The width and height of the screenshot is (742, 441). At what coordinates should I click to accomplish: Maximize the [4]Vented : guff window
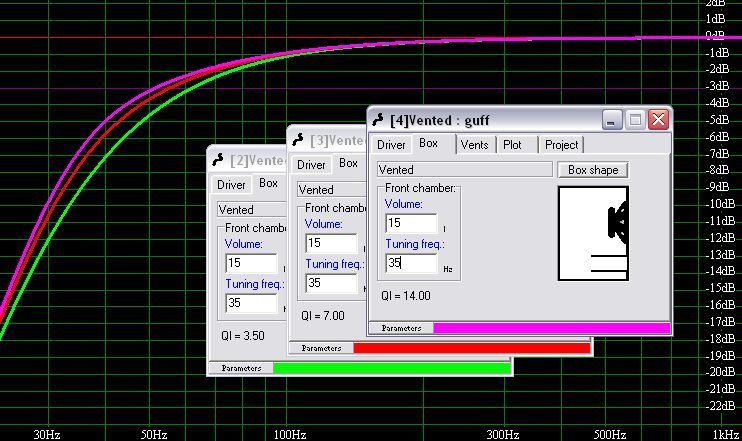pos(635,120)
